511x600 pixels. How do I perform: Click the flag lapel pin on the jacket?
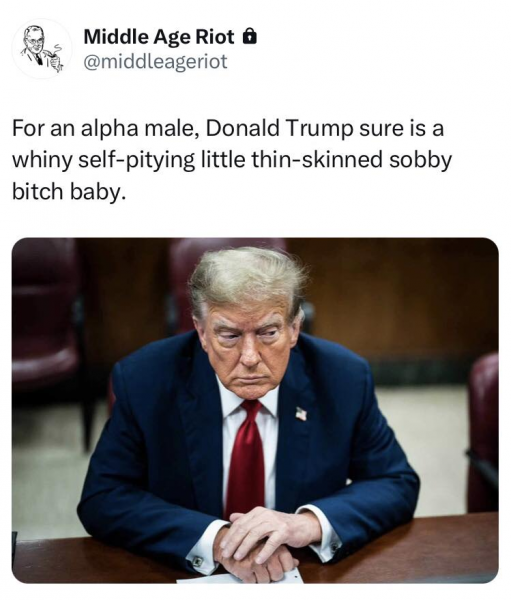tap(301, 414)
